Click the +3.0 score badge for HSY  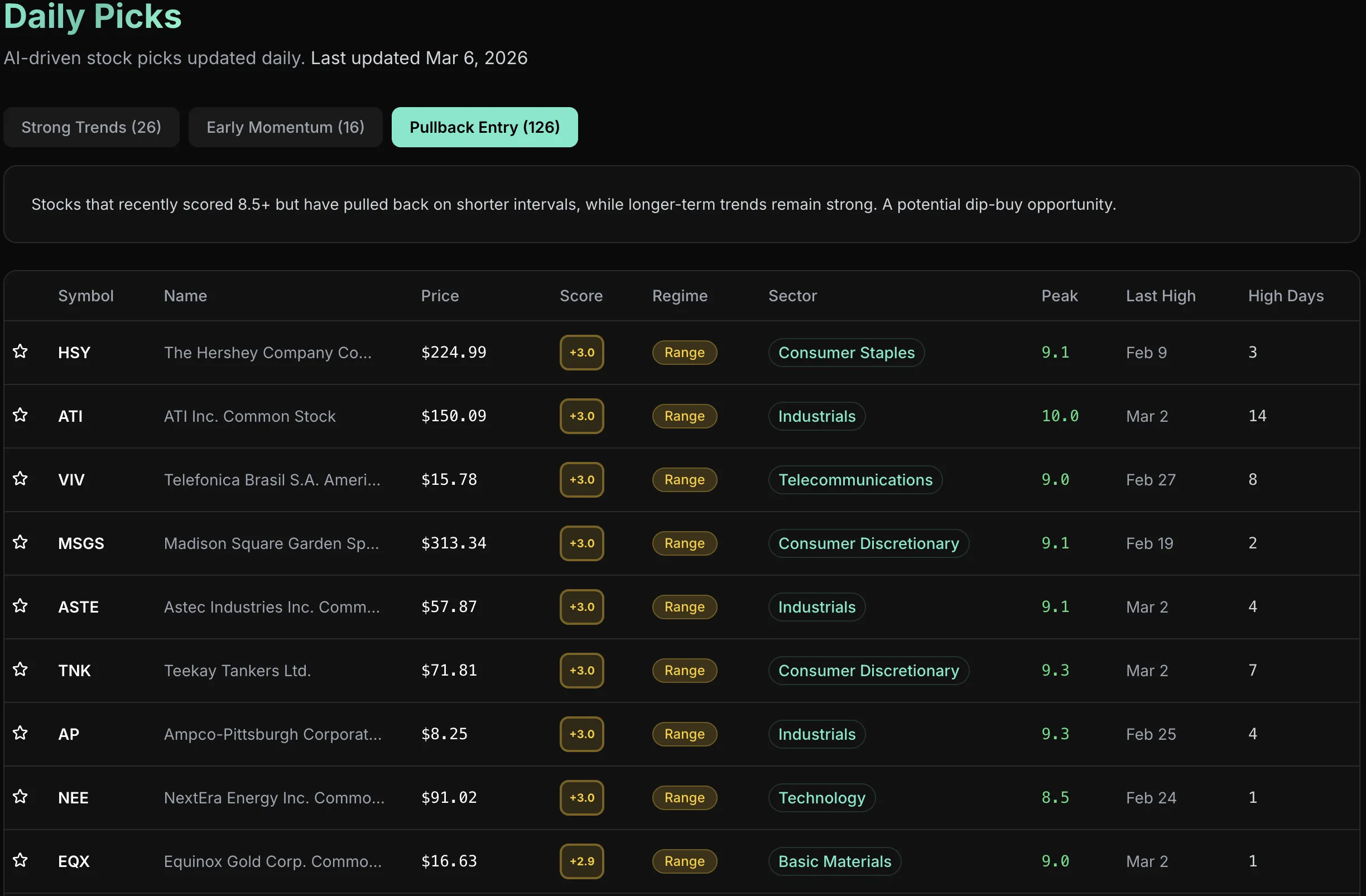coord(582,353)
